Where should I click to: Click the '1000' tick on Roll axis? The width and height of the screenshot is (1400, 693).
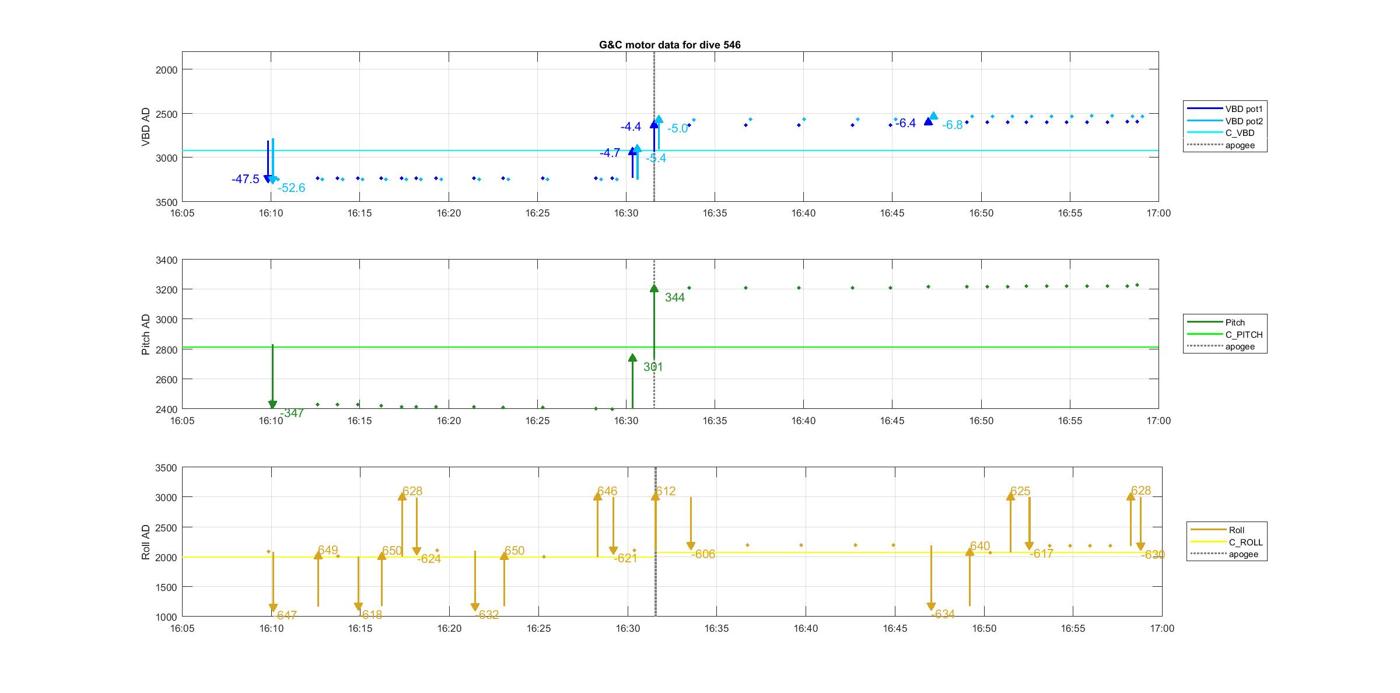[x=166, y=617]
